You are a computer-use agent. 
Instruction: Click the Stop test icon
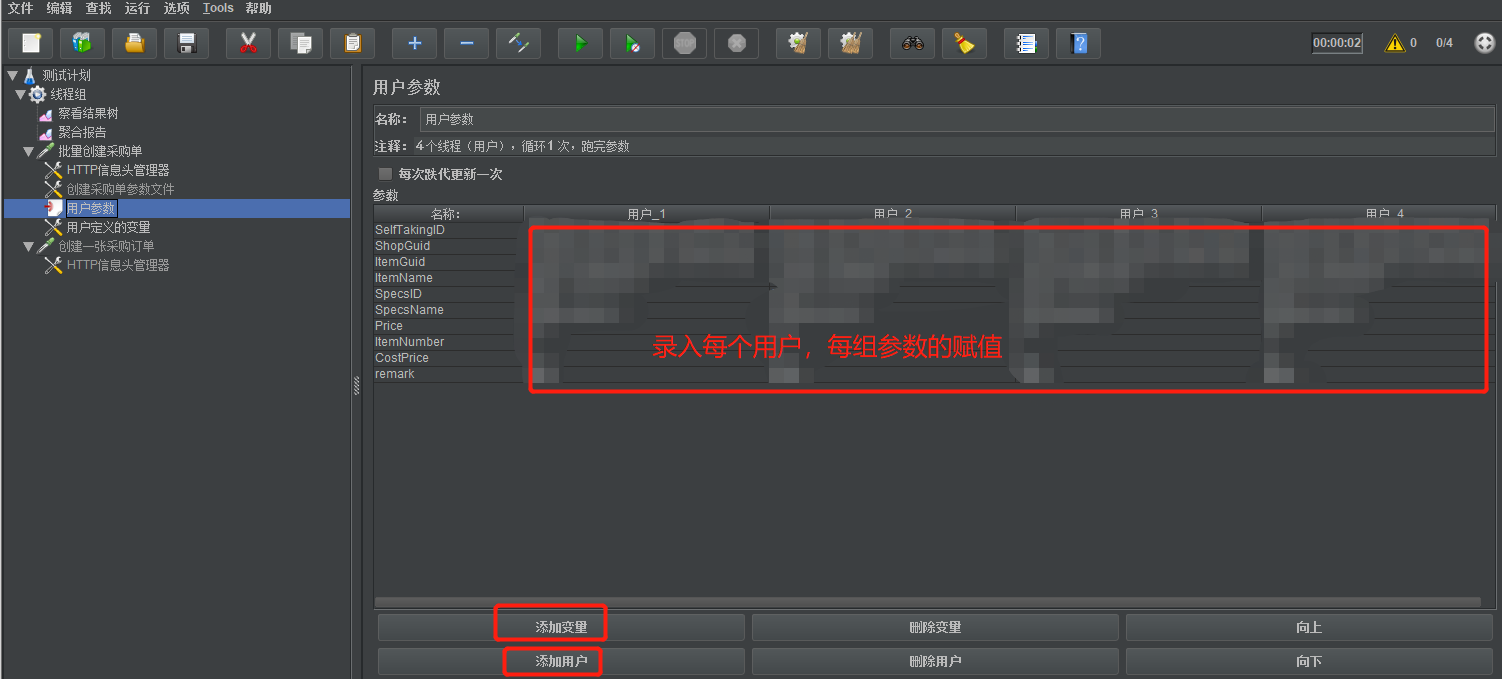tap(684, 43)
